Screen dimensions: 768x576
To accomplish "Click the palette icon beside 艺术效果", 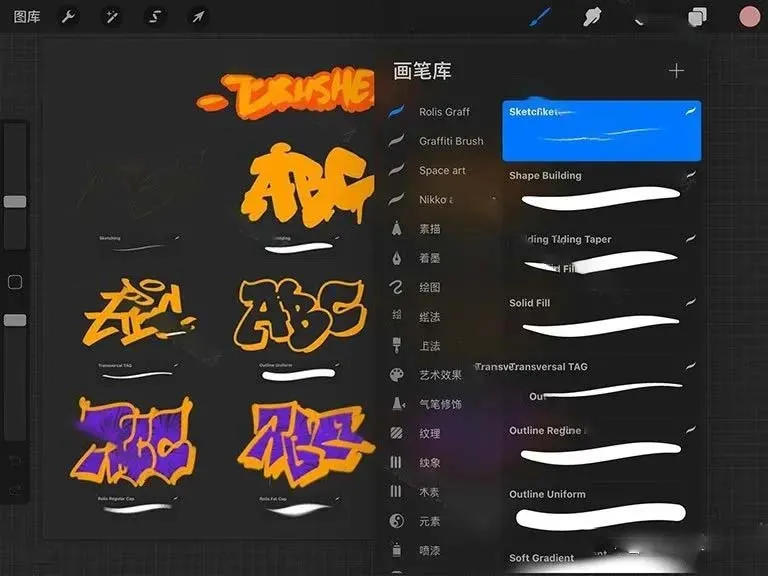I will tap(396, 375).
